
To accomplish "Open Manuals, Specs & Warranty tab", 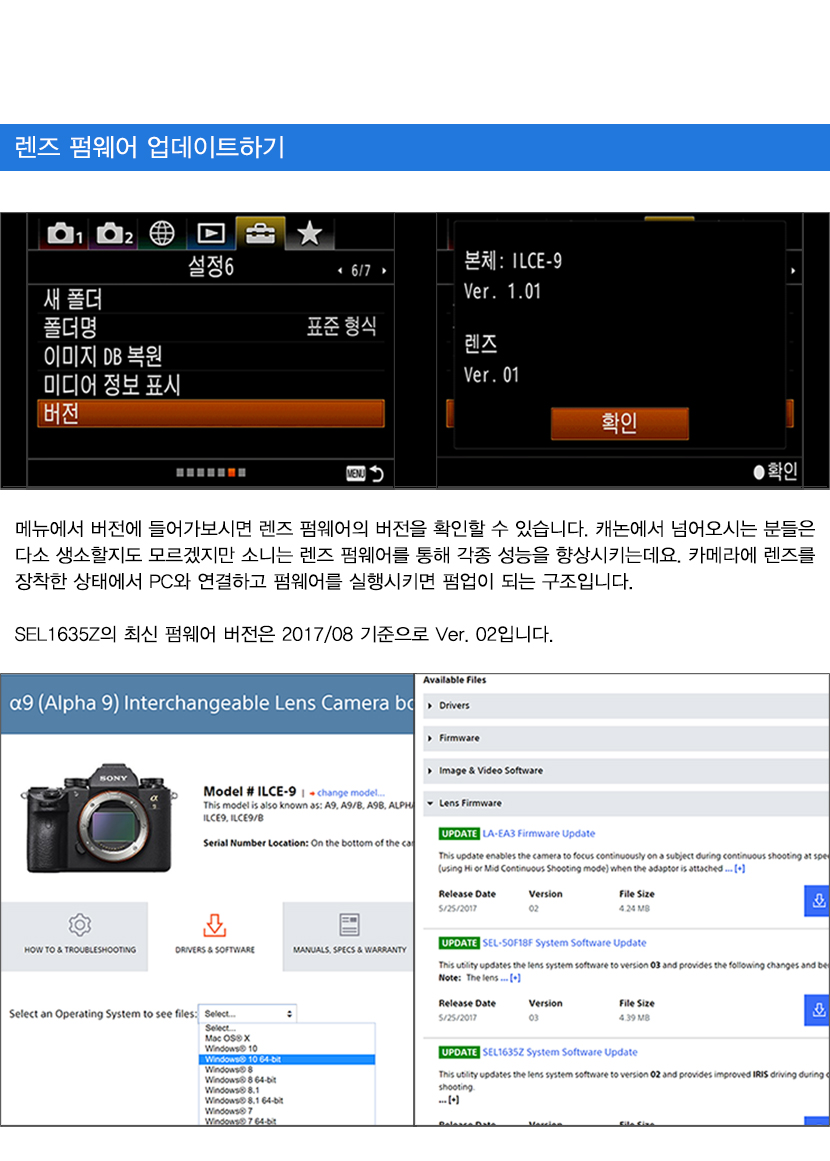I will [349, 936].
